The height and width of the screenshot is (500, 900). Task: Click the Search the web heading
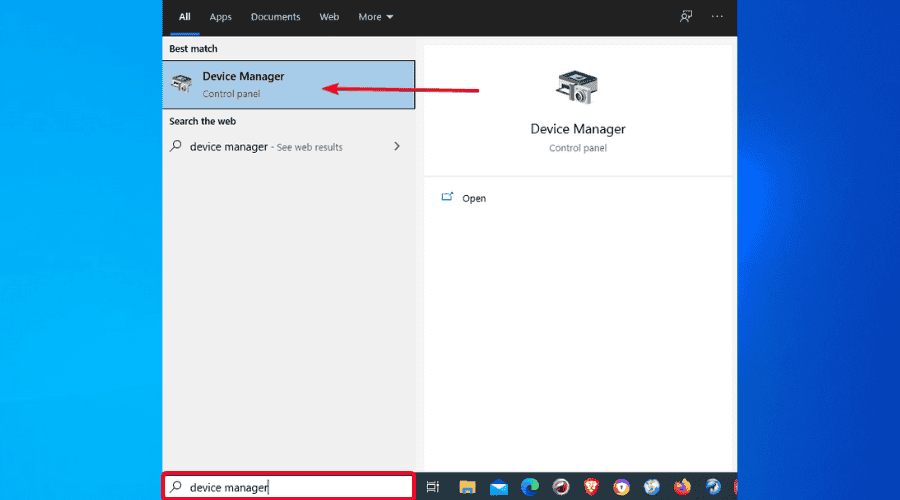point(202,121)
